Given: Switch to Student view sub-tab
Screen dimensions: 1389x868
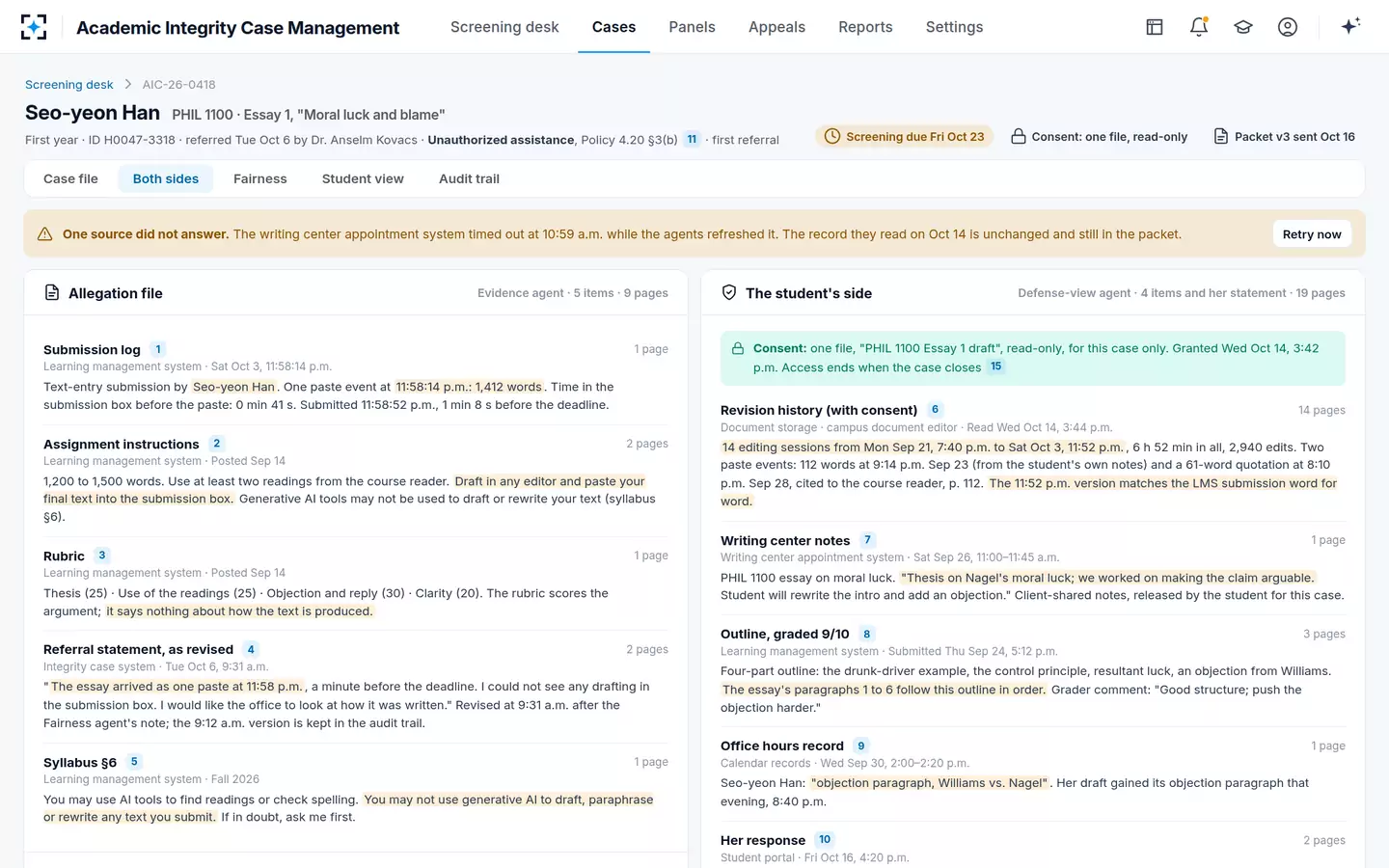Looking at the screenshot, I should click(363, 178).
